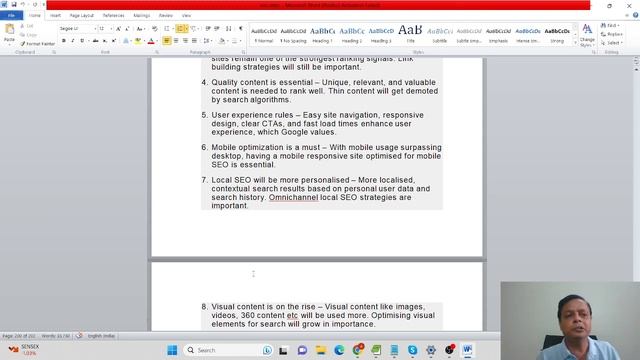Activate the Format Painter brush
This screenshot has height=360, width=640.
pyautogui.click(x=37, y=44)
